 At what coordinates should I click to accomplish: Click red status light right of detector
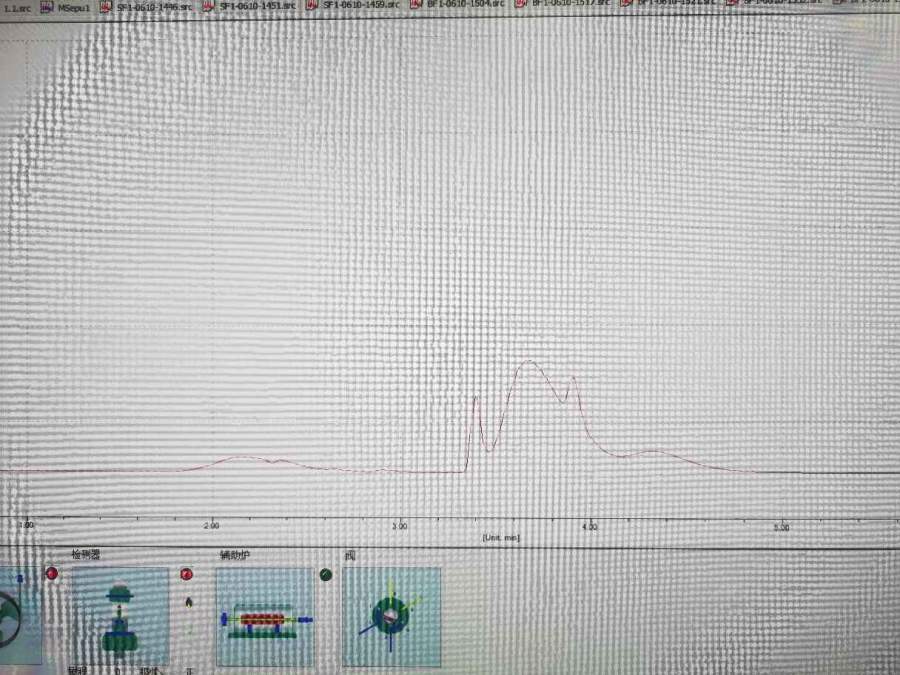(x=187, y=574)
